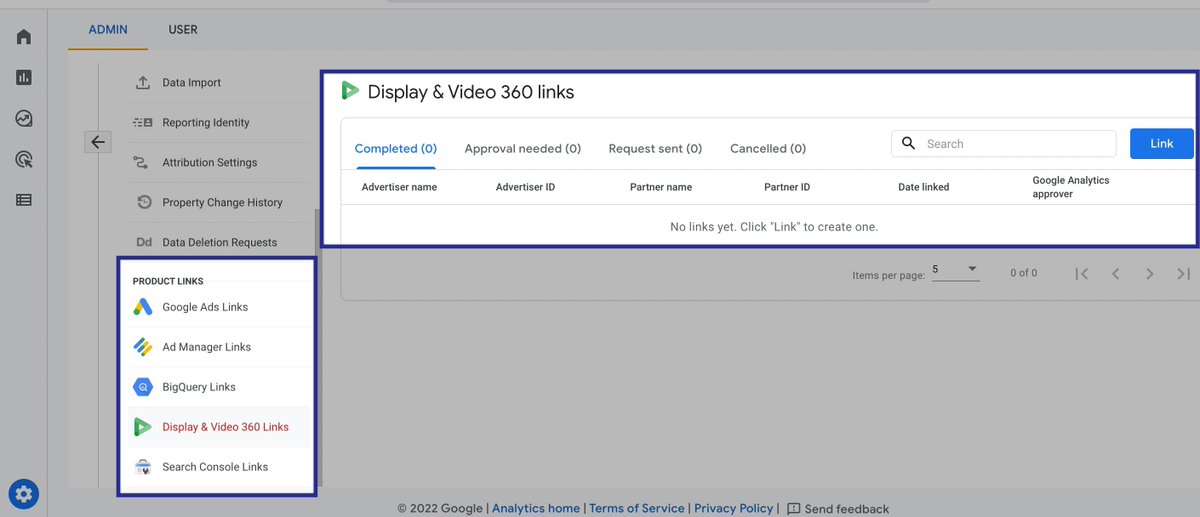Click the BigQuery logo icon

point(143,387)
